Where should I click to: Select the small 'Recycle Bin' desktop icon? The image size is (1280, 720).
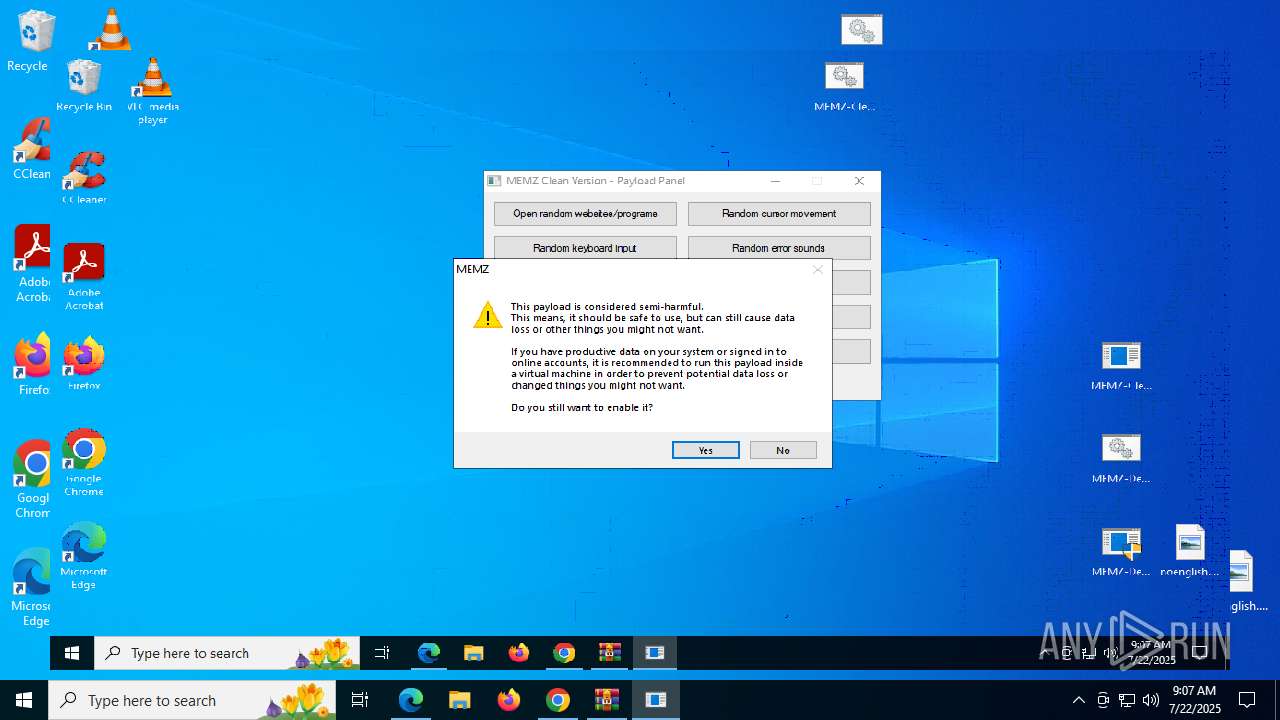(x=84, y=86)
